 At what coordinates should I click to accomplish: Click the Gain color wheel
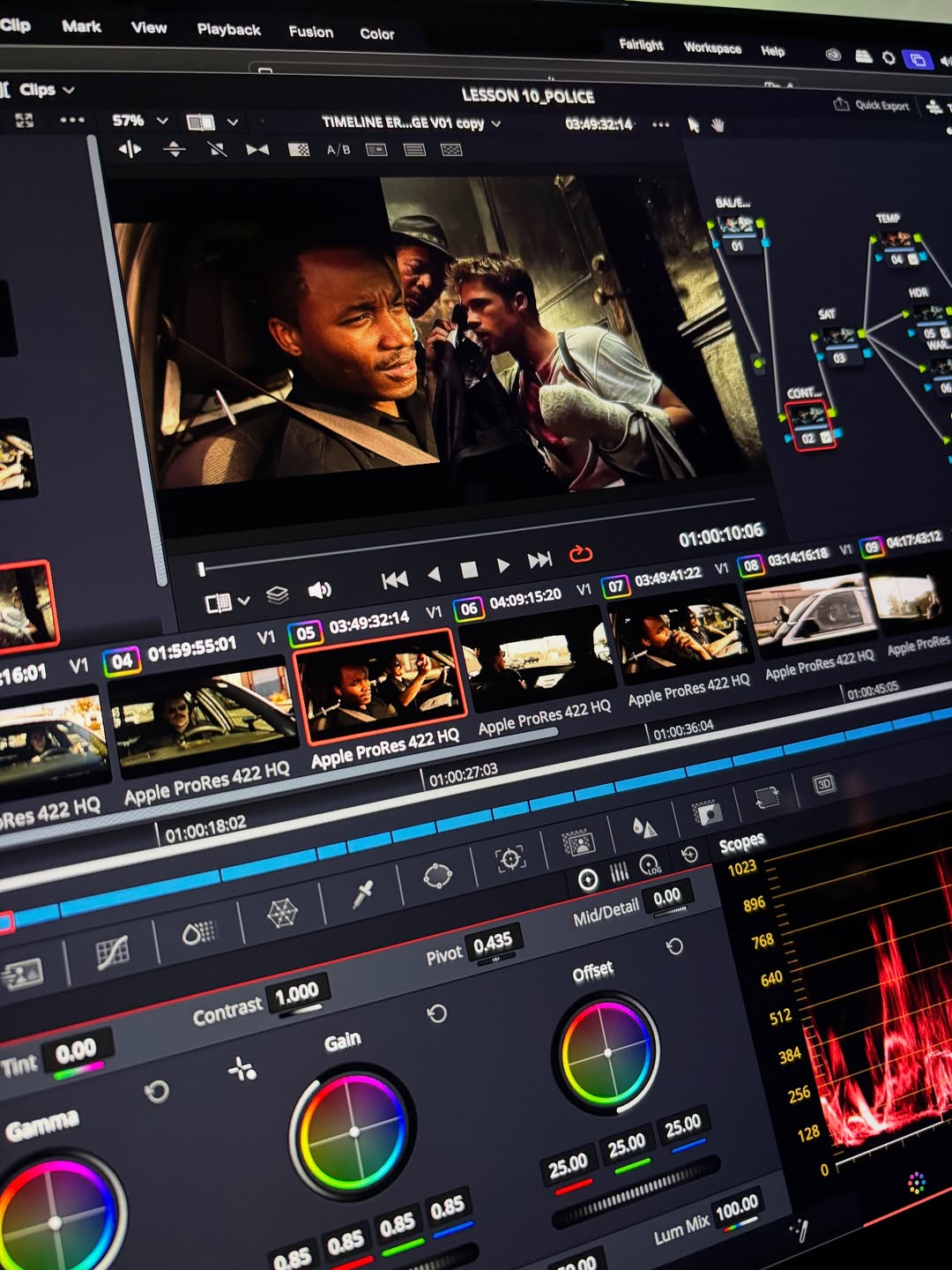pyautogui.click(x=353, y=1132)
